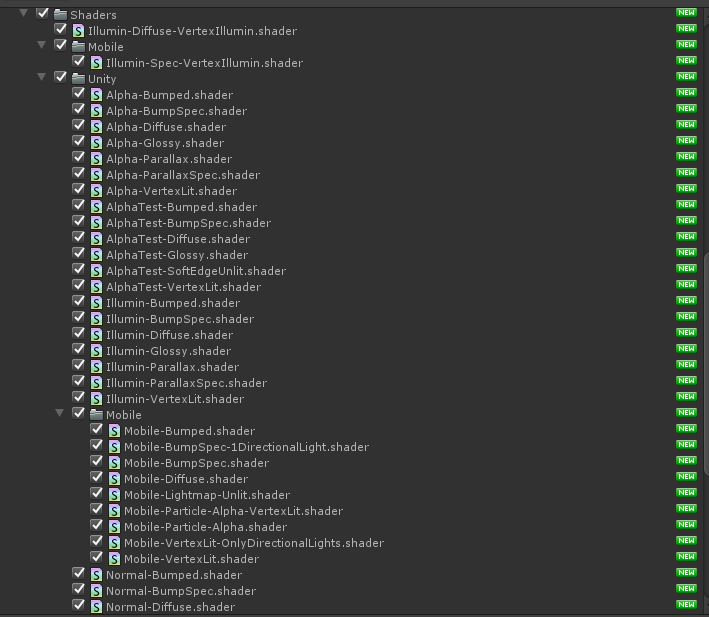Click shader icon for Alpha-Diffuse.shader
This screenshot has width=709, height=617.
click(x=96, y=127)
